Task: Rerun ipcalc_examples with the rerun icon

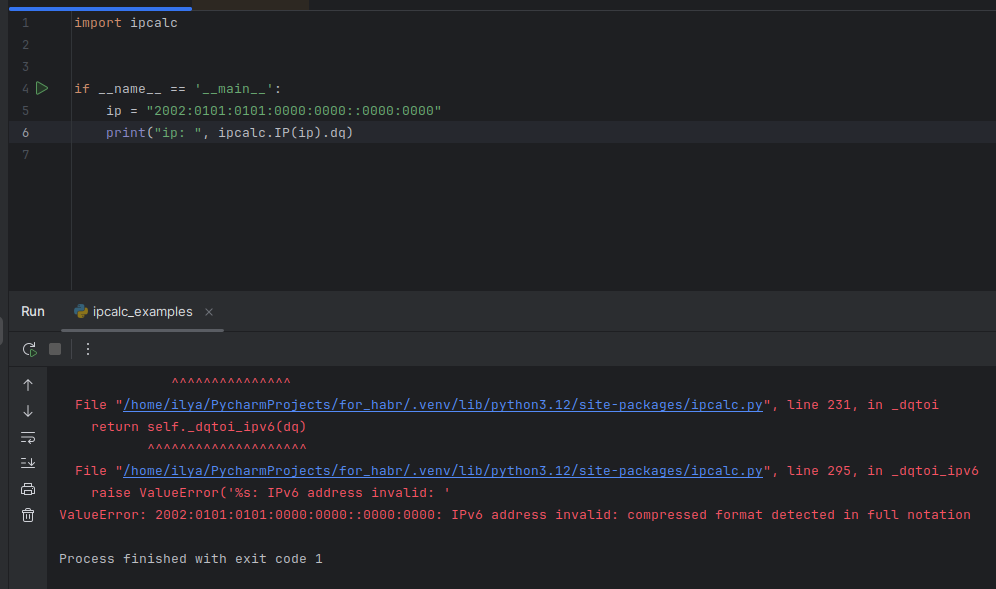Action: (x=29, y=349)
